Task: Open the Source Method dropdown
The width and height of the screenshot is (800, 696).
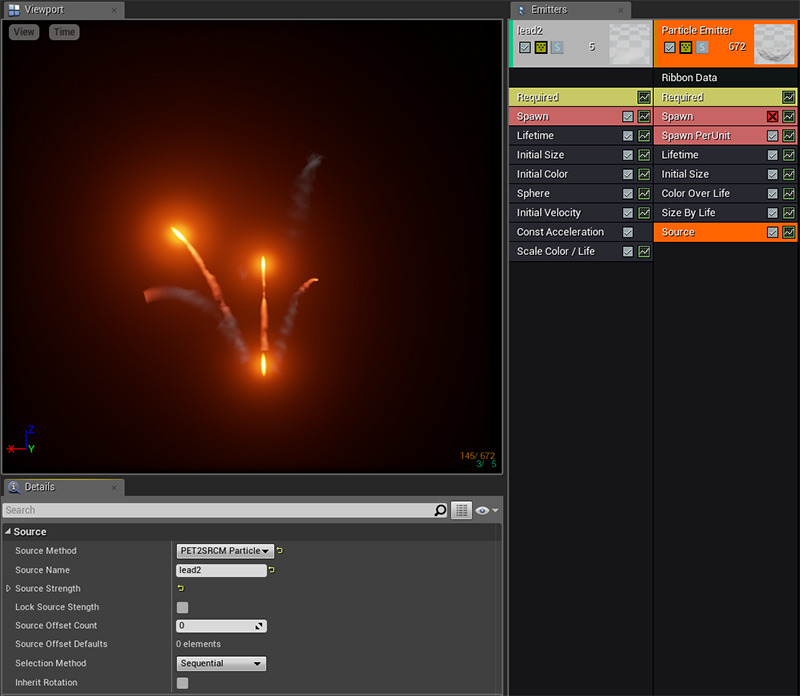Action: (x=225, y=551)
